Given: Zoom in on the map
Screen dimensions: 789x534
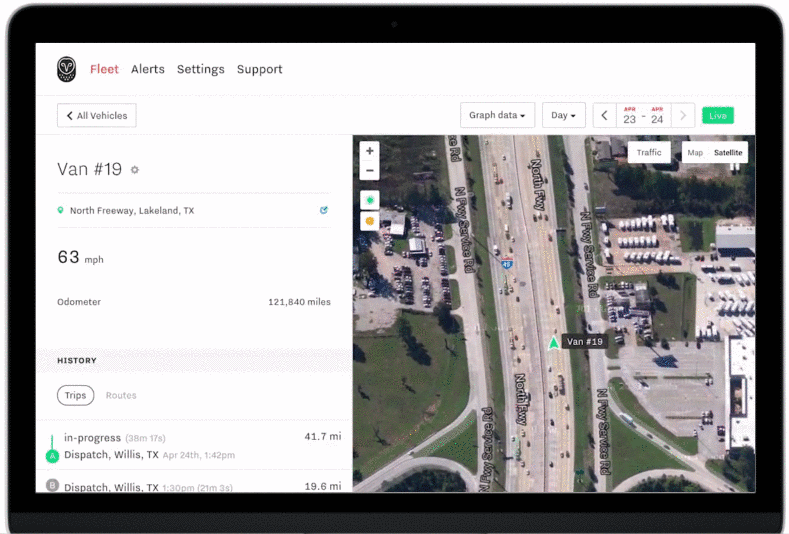Looking at the screenshot, I should 370,151.
